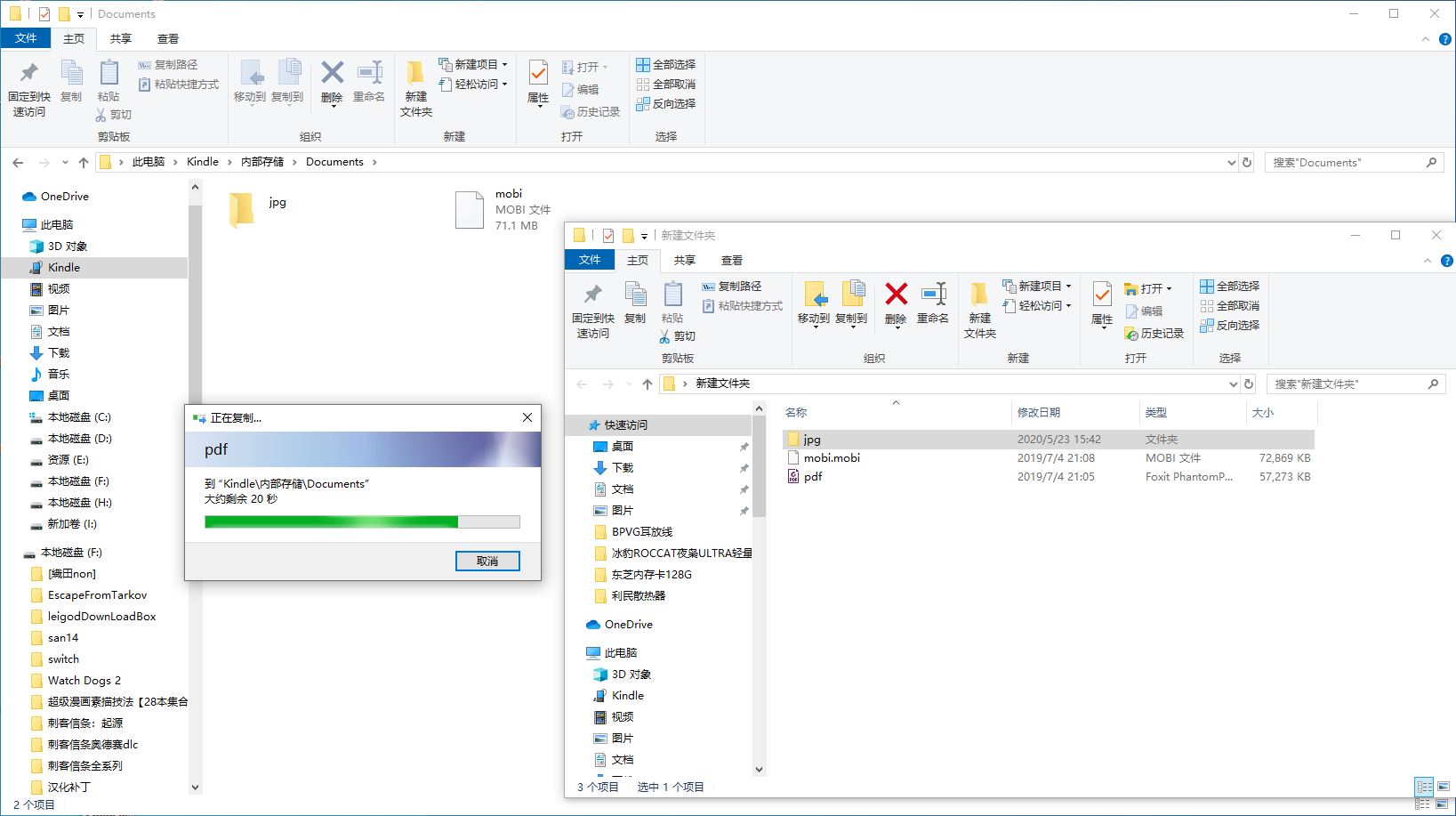Click the refresh icon beside the Documents address bar
This screenshot has height=816, width=1456.
click(1247, 162)
